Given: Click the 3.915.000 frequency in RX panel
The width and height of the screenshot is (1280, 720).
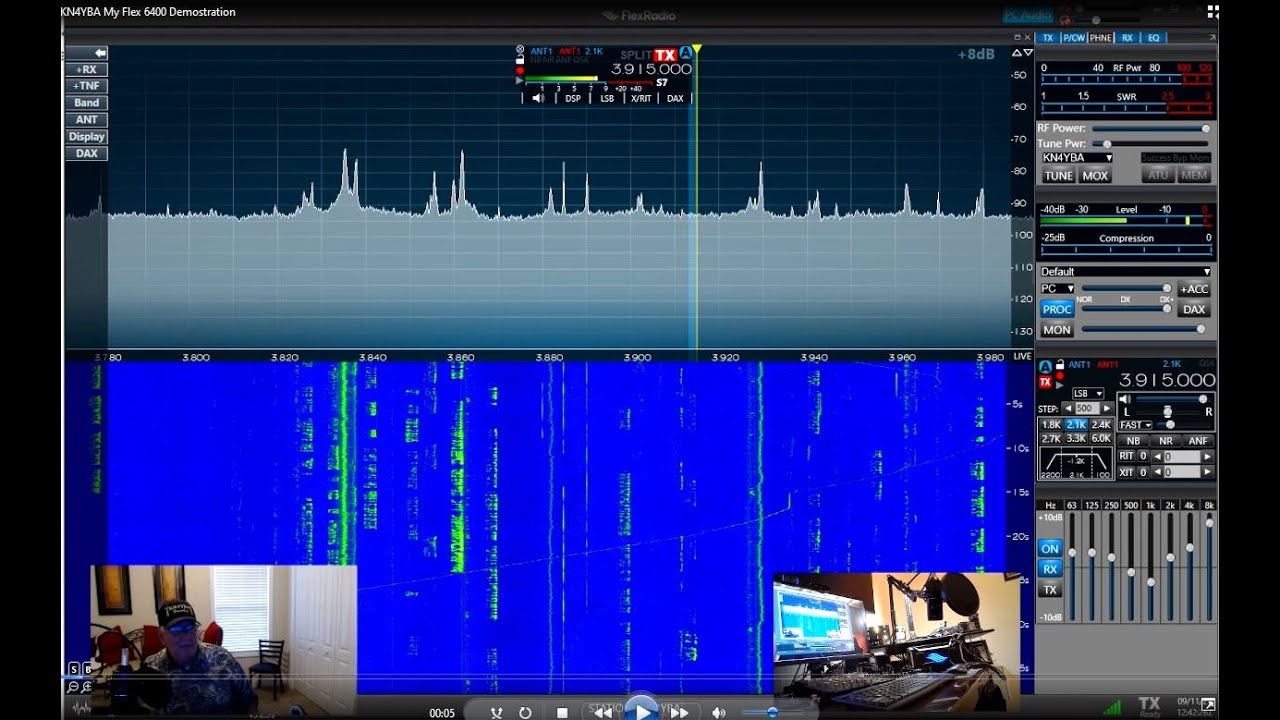Looking at the screenshot, I should (x=1167, y=380).
